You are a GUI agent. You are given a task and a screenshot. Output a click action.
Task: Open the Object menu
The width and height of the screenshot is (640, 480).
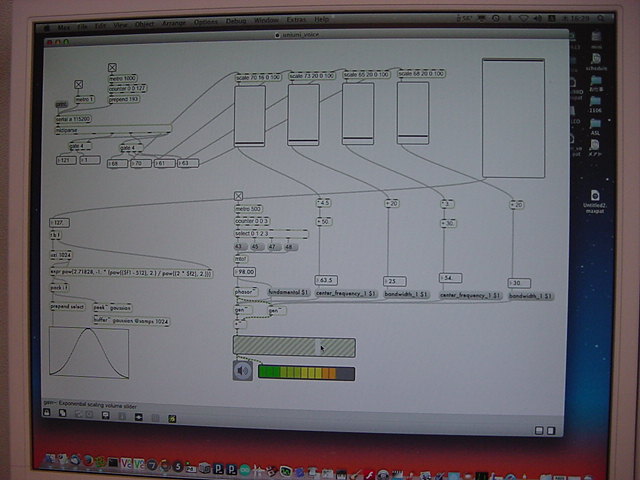tap(144, 24)
